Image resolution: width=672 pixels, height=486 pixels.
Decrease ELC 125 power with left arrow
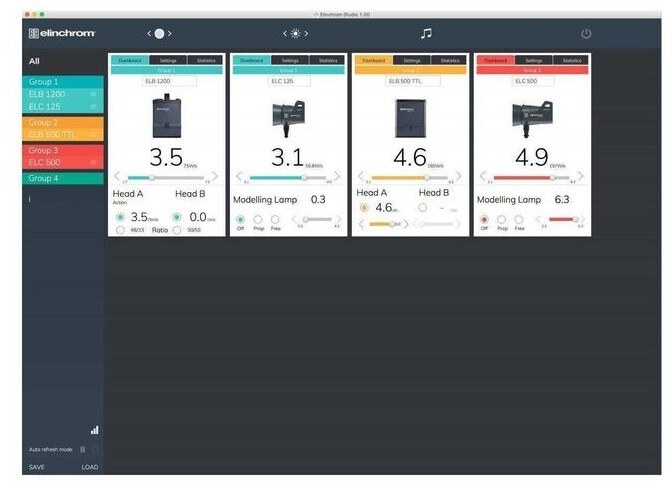[238, 176]
